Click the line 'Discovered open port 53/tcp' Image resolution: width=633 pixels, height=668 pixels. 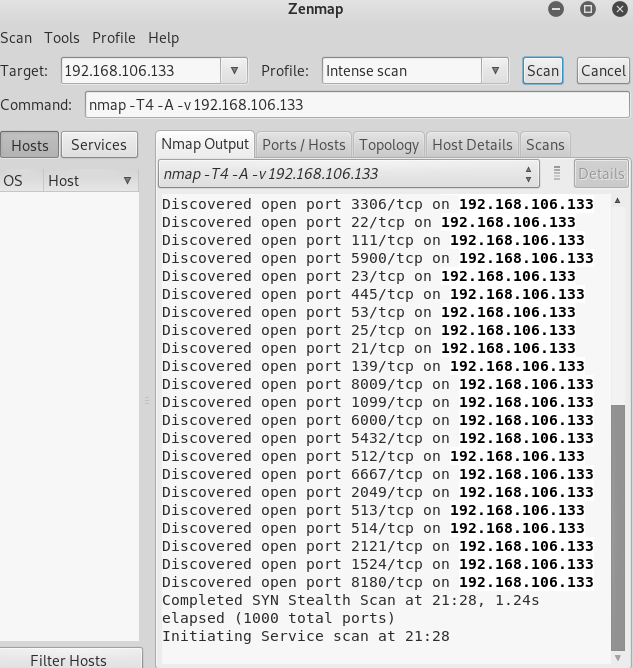[x=368, y=312]
